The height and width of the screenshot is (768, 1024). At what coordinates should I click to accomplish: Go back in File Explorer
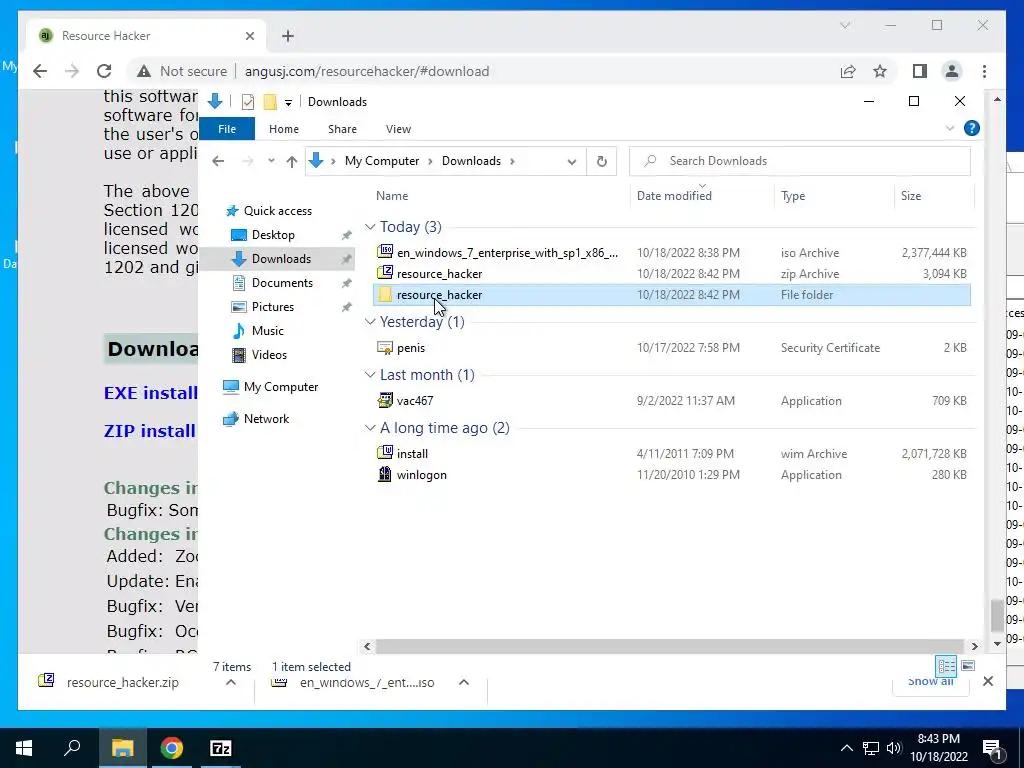pyautogui.click(x=218, y=161)
